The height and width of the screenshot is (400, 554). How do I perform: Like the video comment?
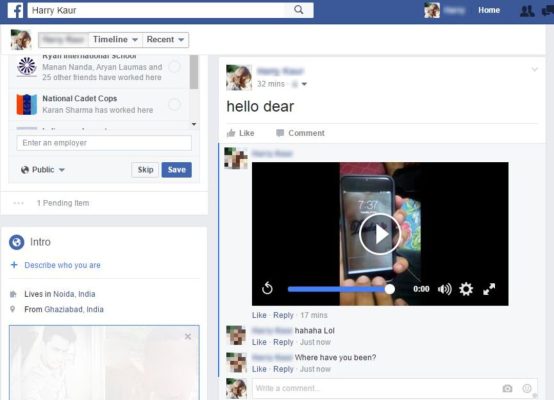259,315
